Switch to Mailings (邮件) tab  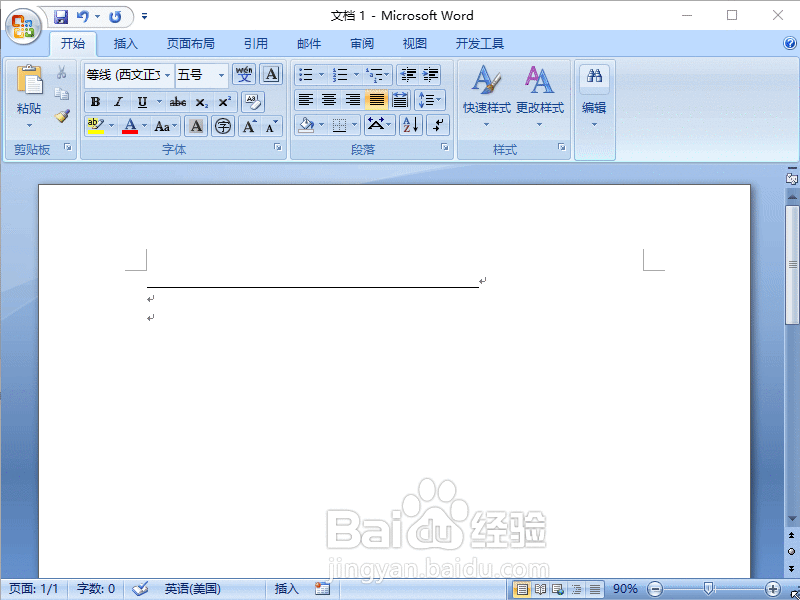pyautogui.click(x=309, y=44)
